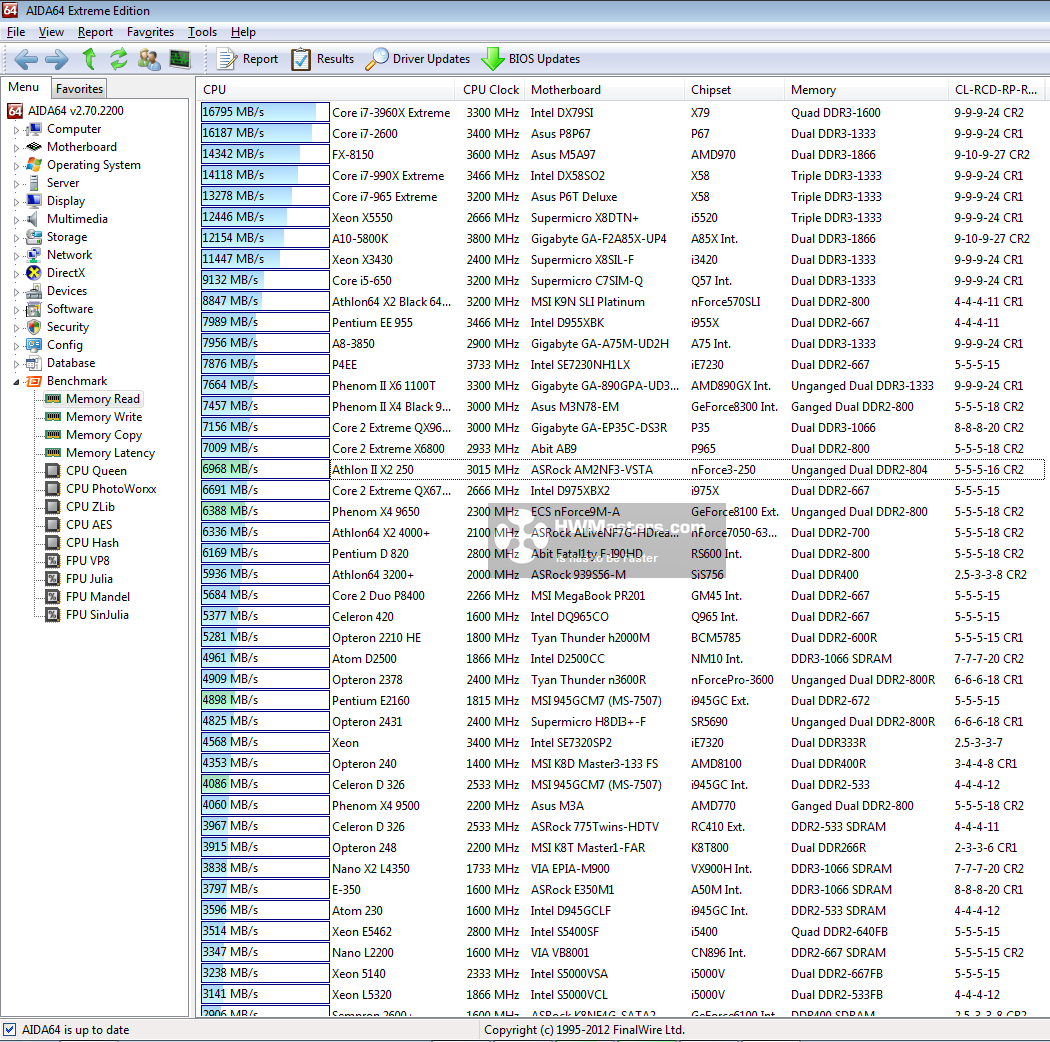This screenshot has width=1050, height=1042.
Task: Select the Memory Read benchmark
Action: (x=103, y=399)
